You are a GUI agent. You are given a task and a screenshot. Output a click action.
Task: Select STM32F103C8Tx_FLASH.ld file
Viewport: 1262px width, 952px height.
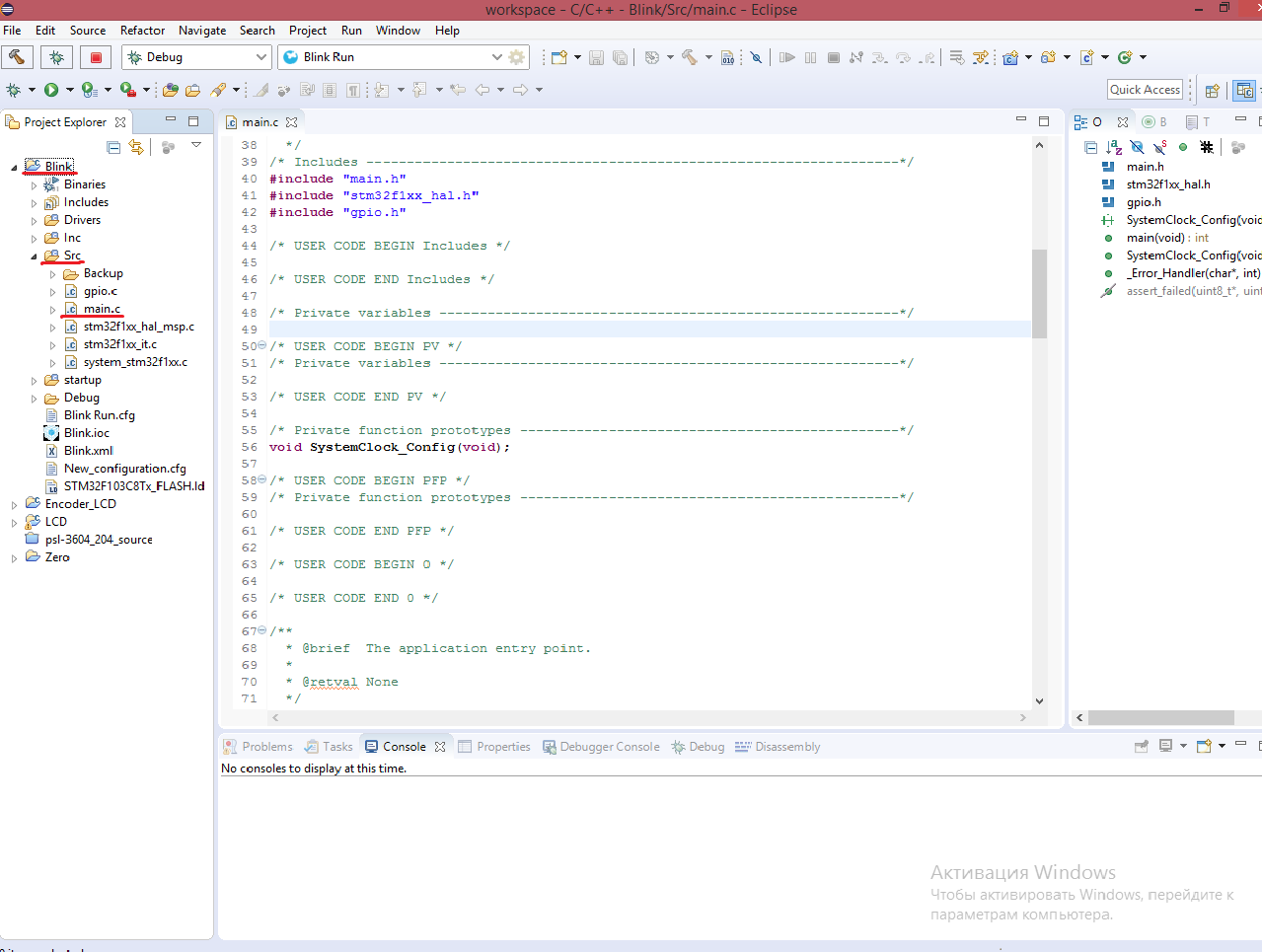(x=134, y=486)
